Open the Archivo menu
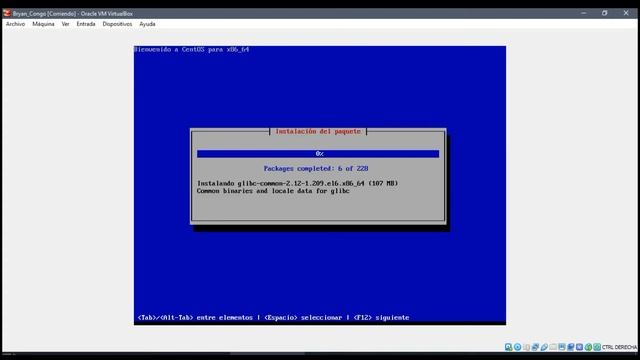Image resolution: width=640 pixels, height=360 pixels. pos(16,24)
